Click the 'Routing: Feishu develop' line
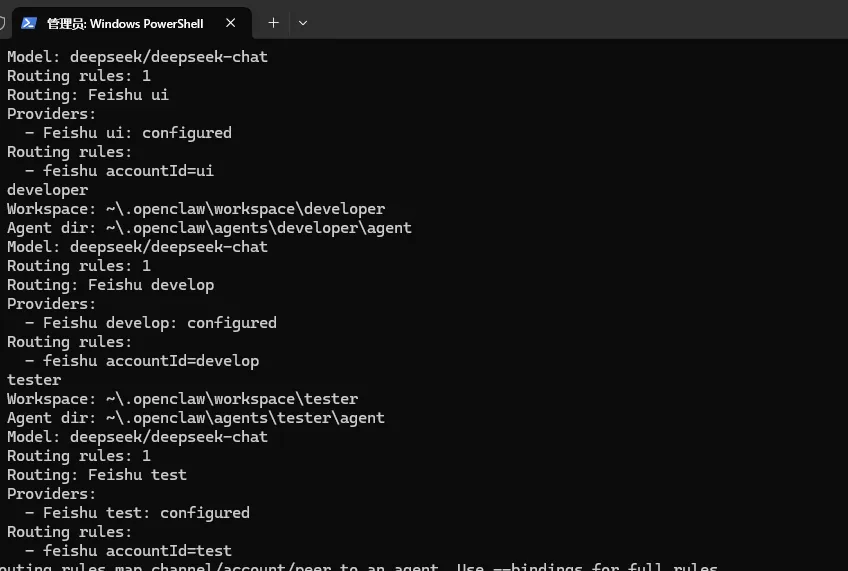The width and height of the screenshot is (848, 571). coord(110,285)
